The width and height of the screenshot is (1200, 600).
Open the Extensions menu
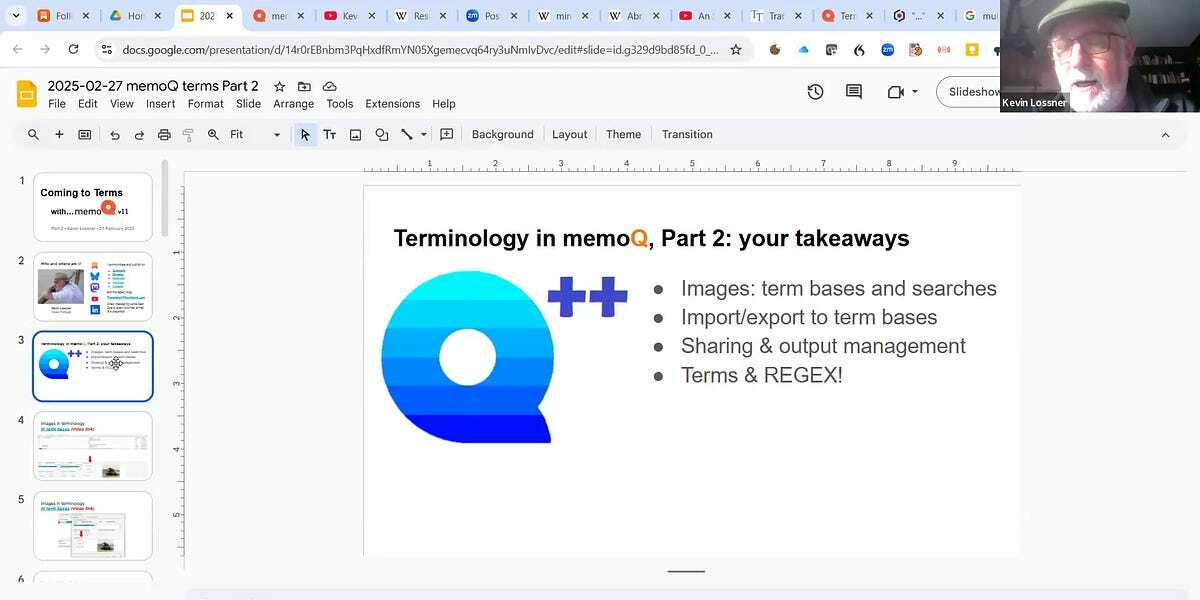pos(393,104)
